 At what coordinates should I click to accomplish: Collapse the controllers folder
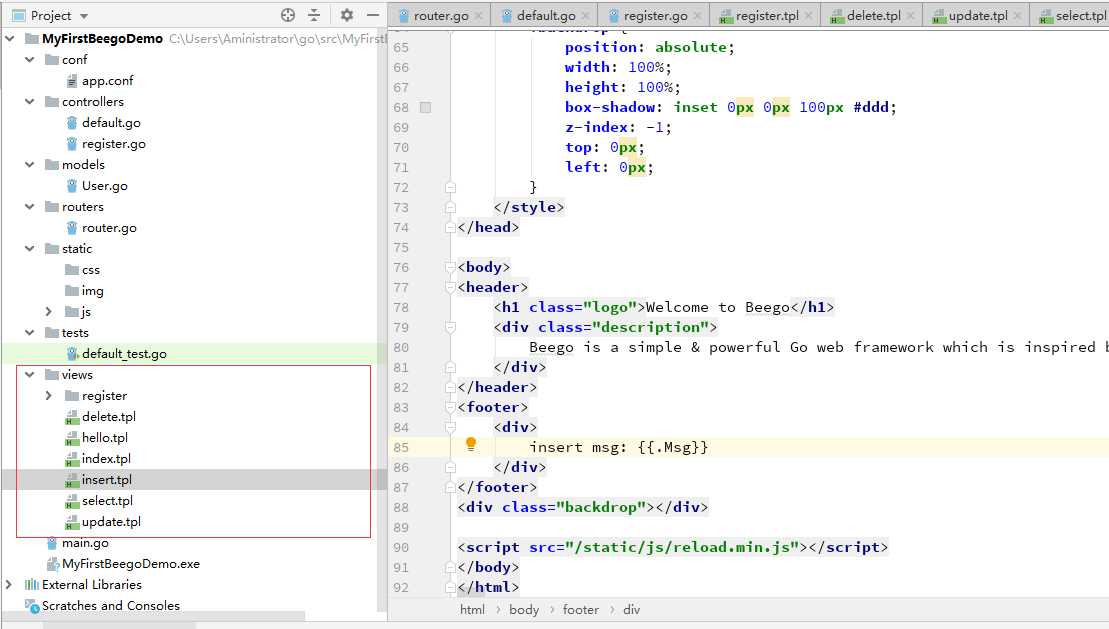click(x=30, y=101)
